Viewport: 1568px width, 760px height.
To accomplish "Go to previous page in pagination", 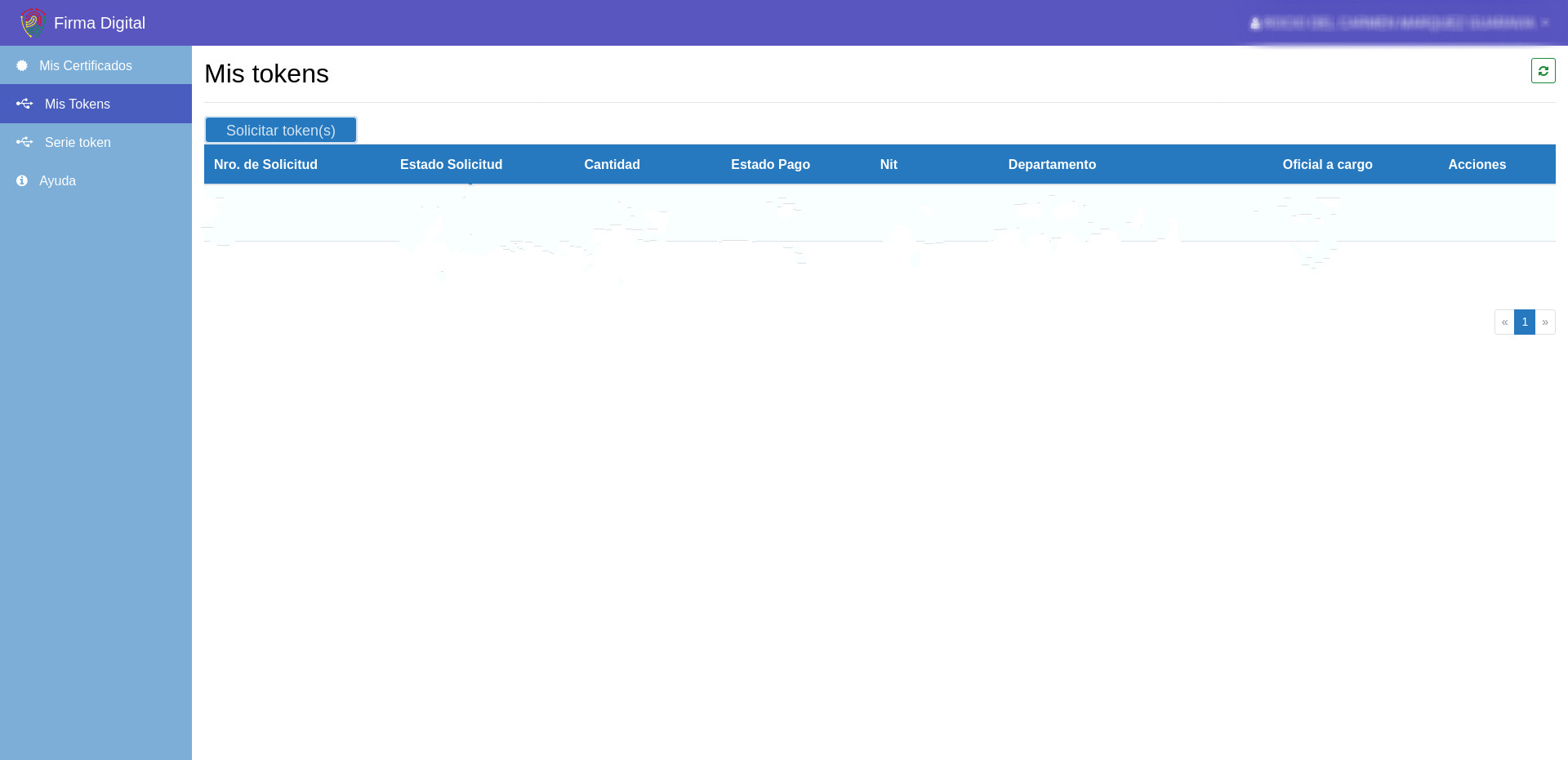I will [1504, 322].
